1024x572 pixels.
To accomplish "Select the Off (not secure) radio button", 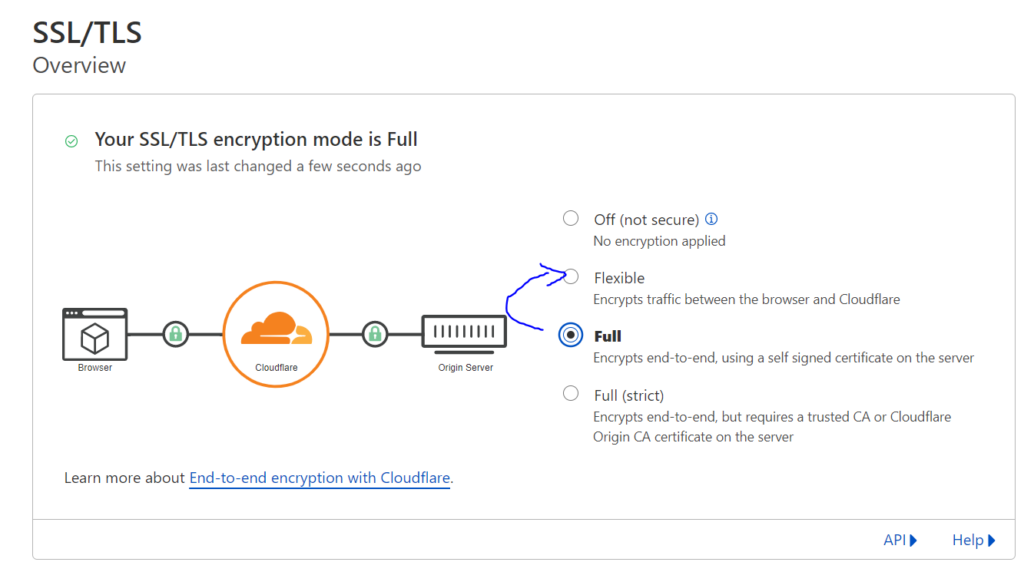I will click(x=571, y=218).
